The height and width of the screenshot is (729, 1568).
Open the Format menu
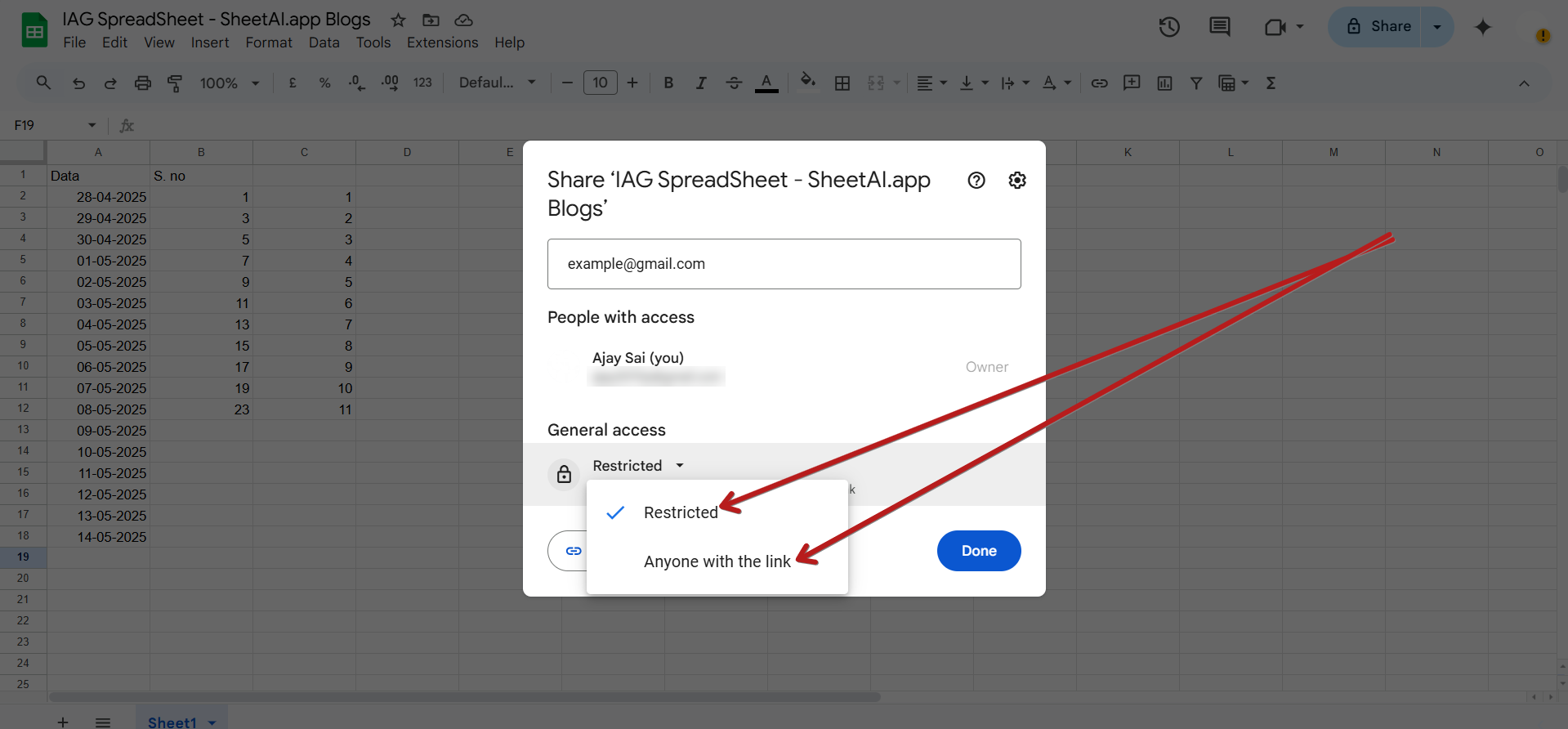[269, 42]
